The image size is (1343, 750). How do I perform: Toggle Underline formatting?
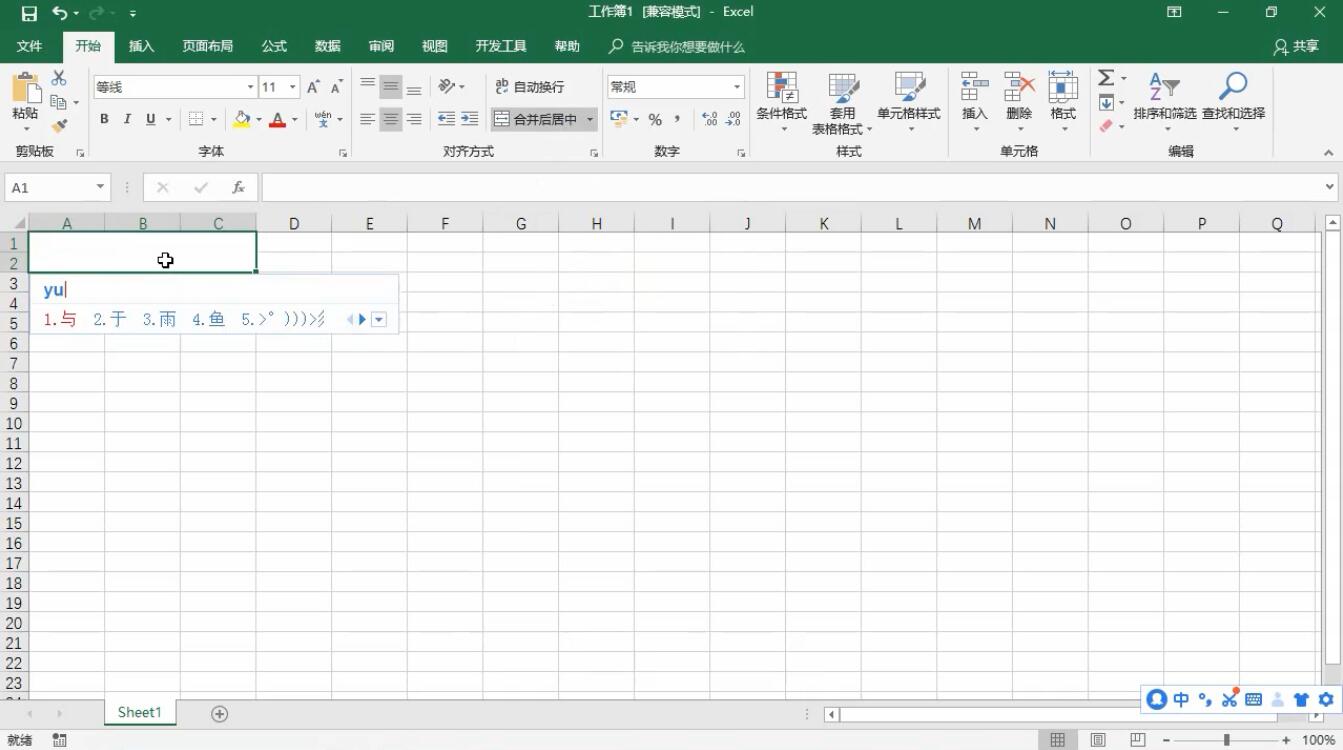(x=151, y=119)
